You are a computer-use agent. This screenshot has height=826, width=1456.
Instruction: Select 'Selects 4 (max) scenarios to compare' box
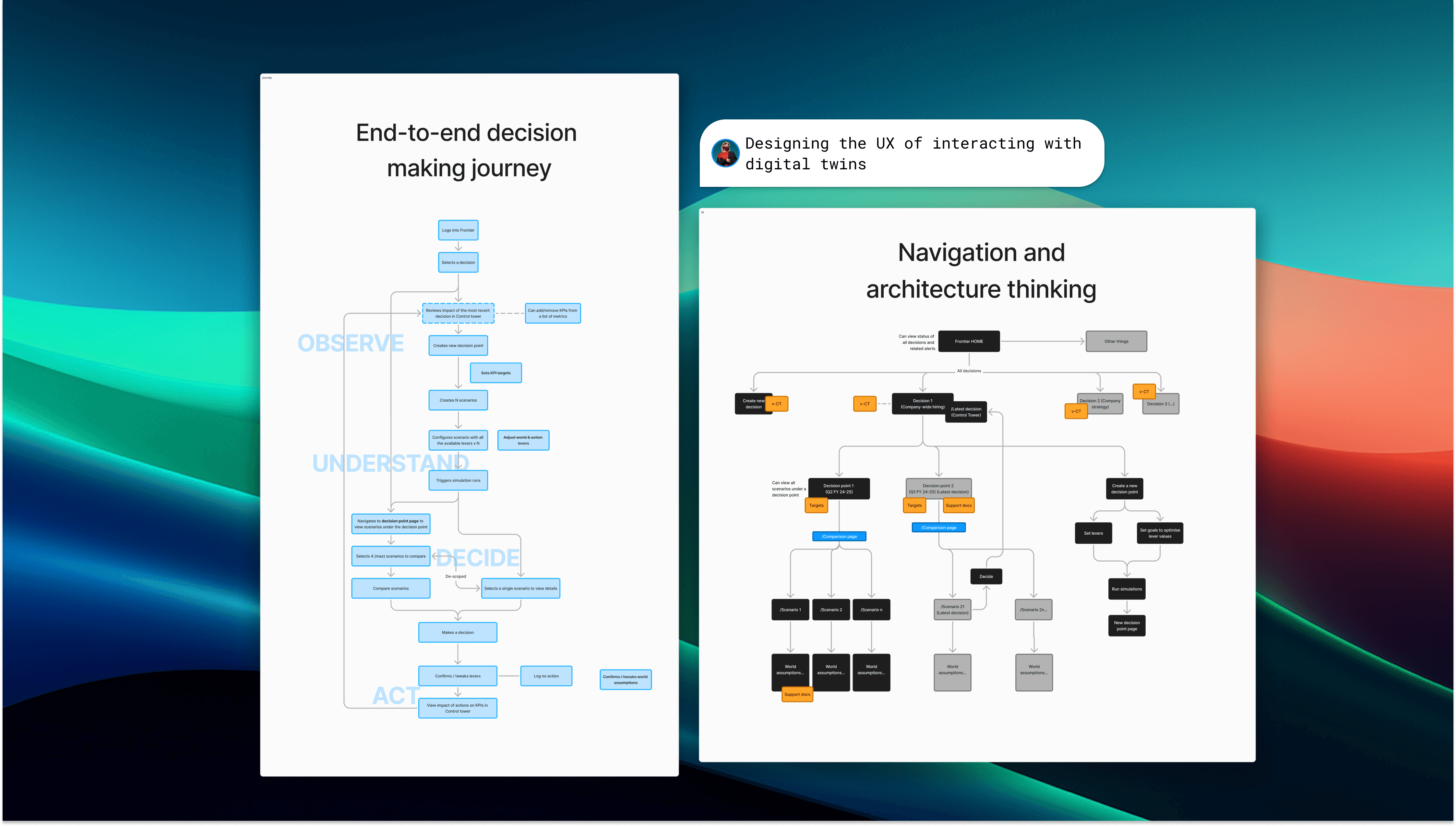(x=391, y=556)
